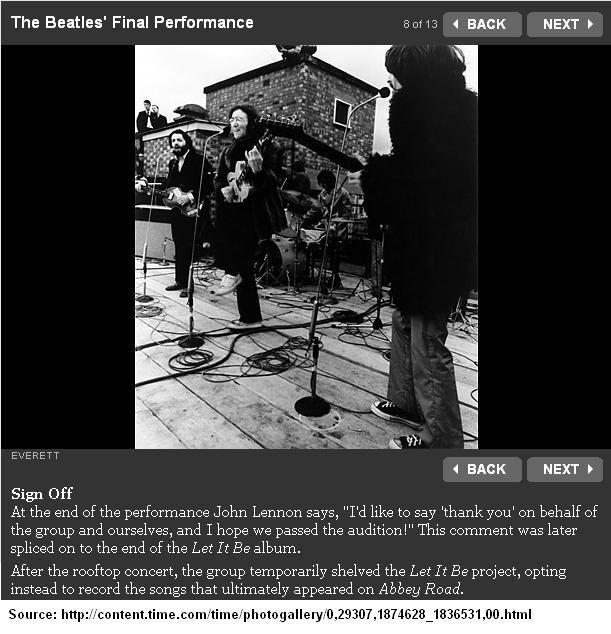Open the content.time.com source URL
This screenshot has width=611, height=634.
pyautogui.click(x=296, y=615)
